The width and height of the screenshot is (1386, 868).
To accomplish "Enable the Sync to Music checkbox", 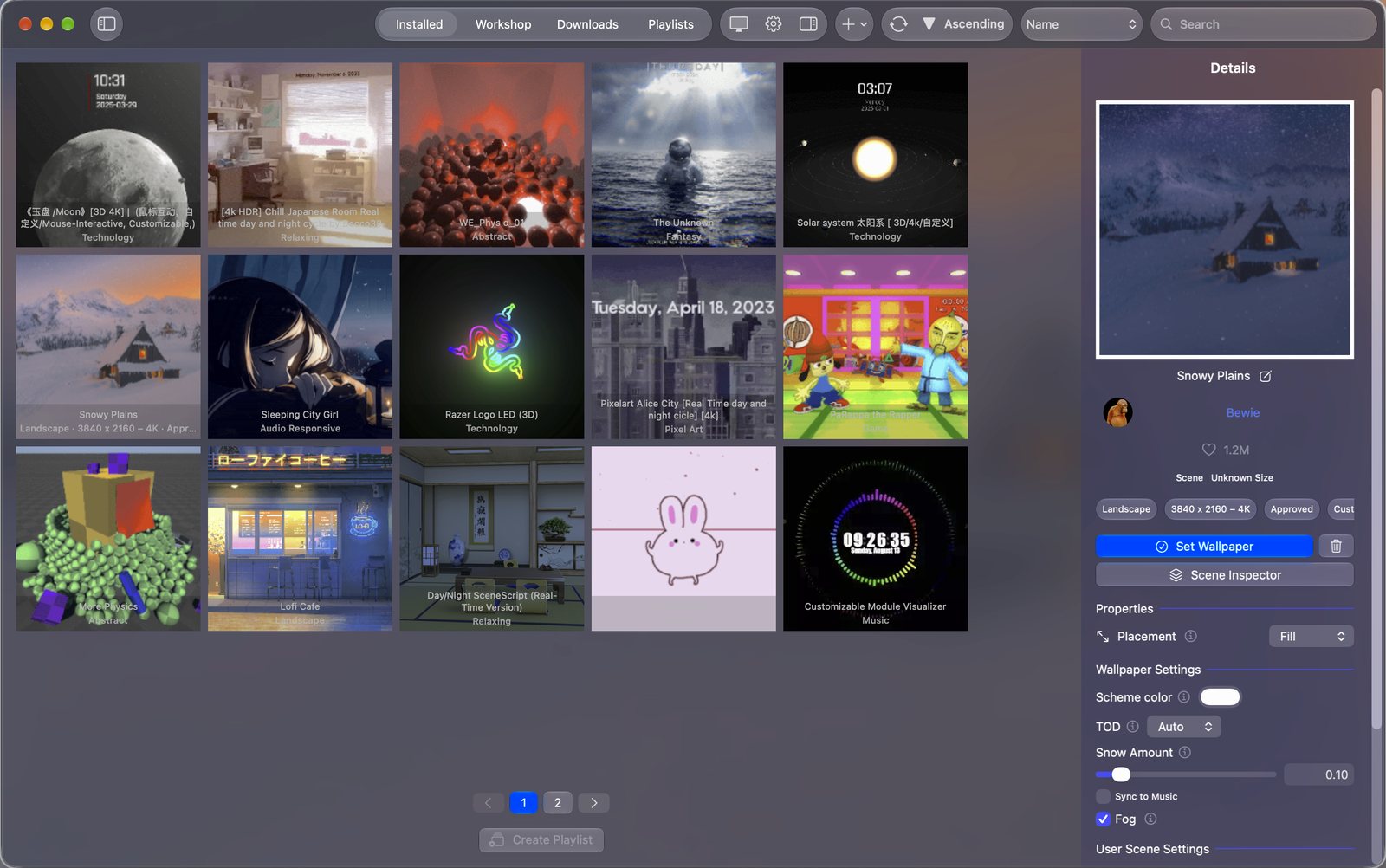I will pos(1103,796).
